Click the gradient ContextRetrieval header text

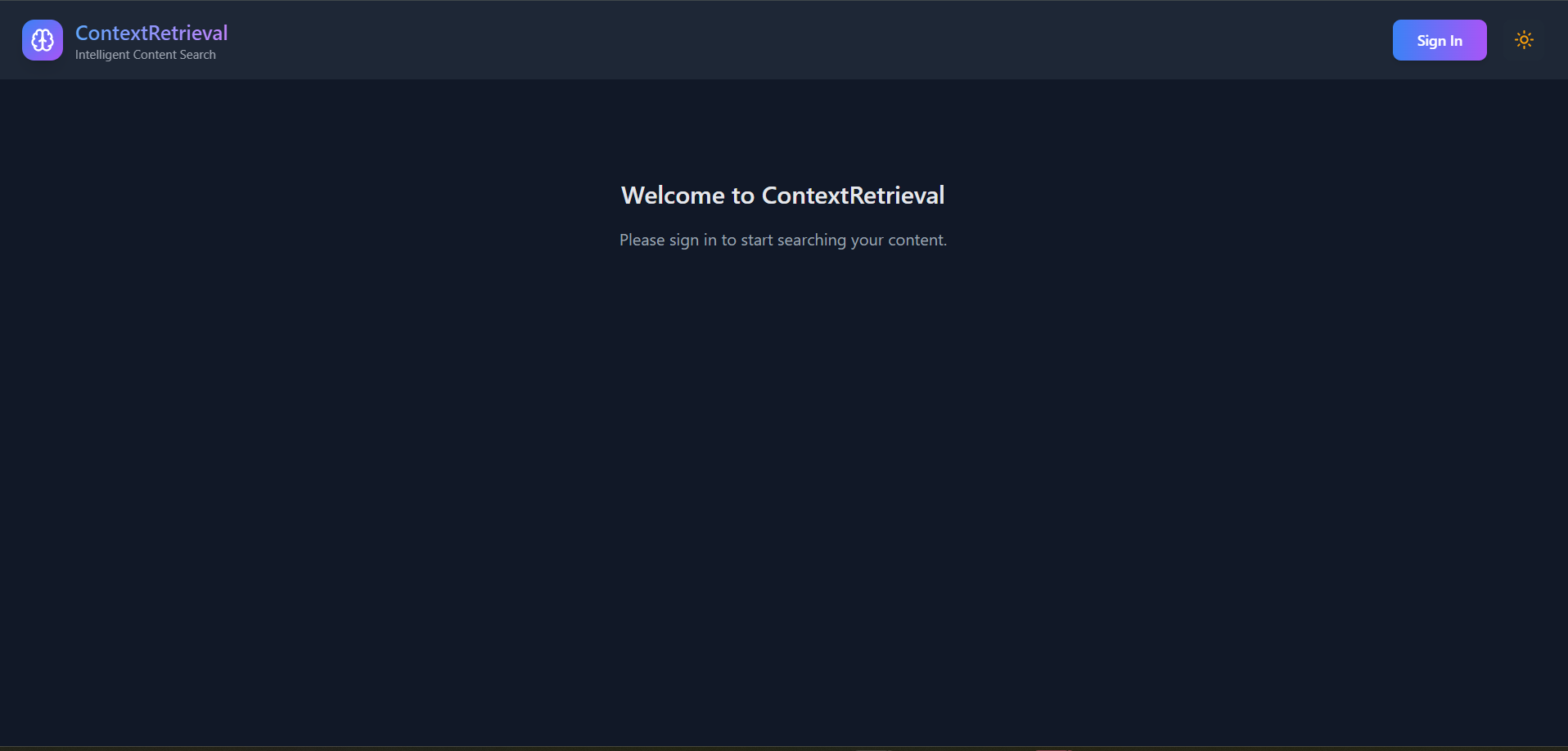pos(151,33)
